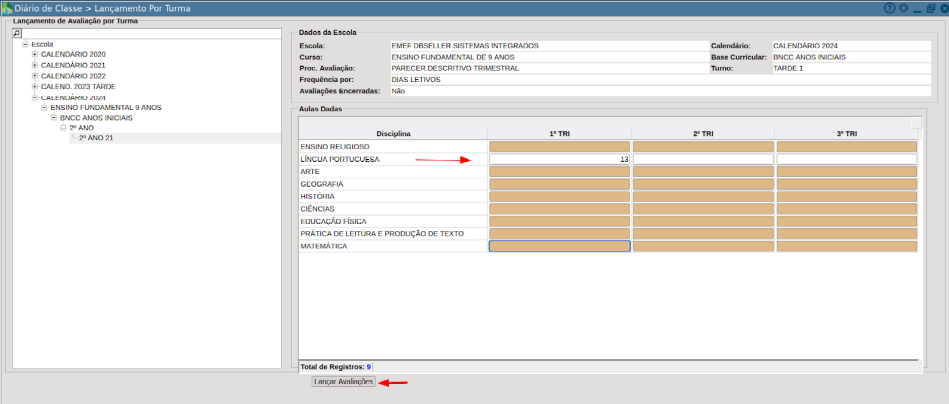Click the grid corner options box
The image size is (949, 404).
916,123
